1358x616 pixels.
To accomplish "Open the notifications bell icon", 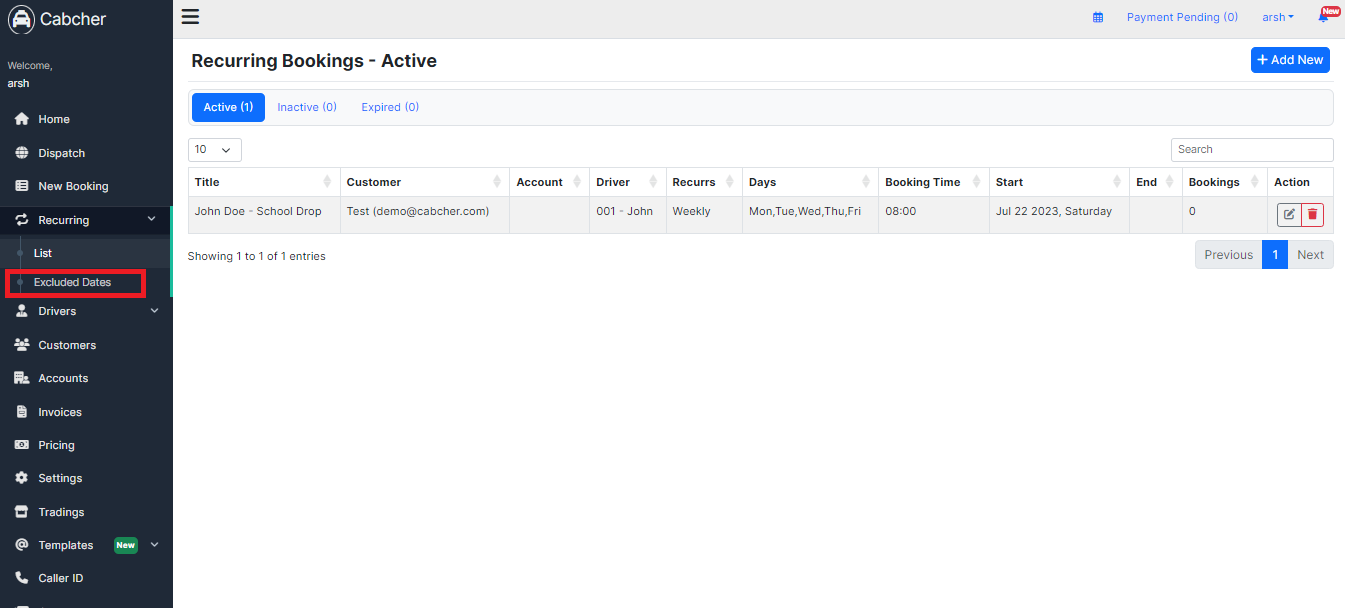I will point(1323,17).
